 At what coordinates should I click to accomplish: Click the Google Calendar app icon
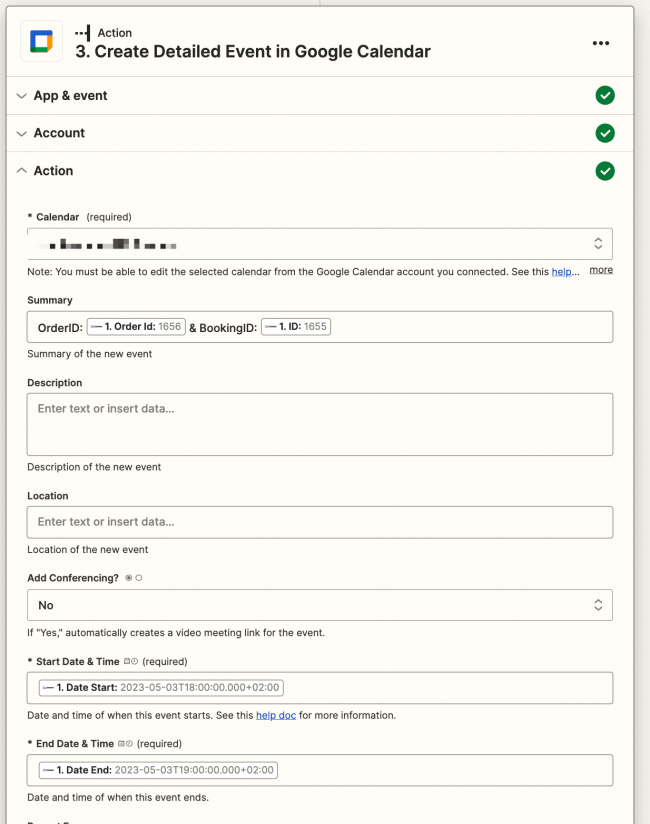pyautogui.click(x=41, y=41)
